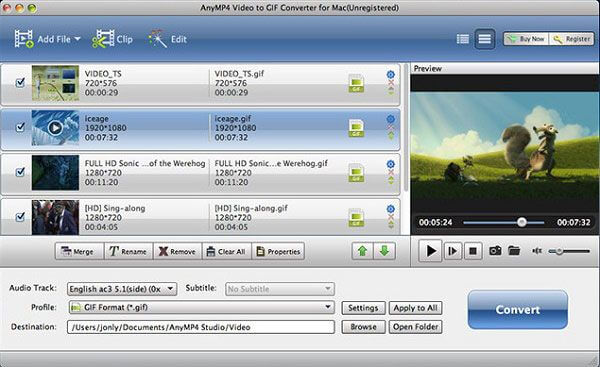Uncheck the VIDEO_TS file checkbox
Screen dimensions: 600x367
[20, 82]
